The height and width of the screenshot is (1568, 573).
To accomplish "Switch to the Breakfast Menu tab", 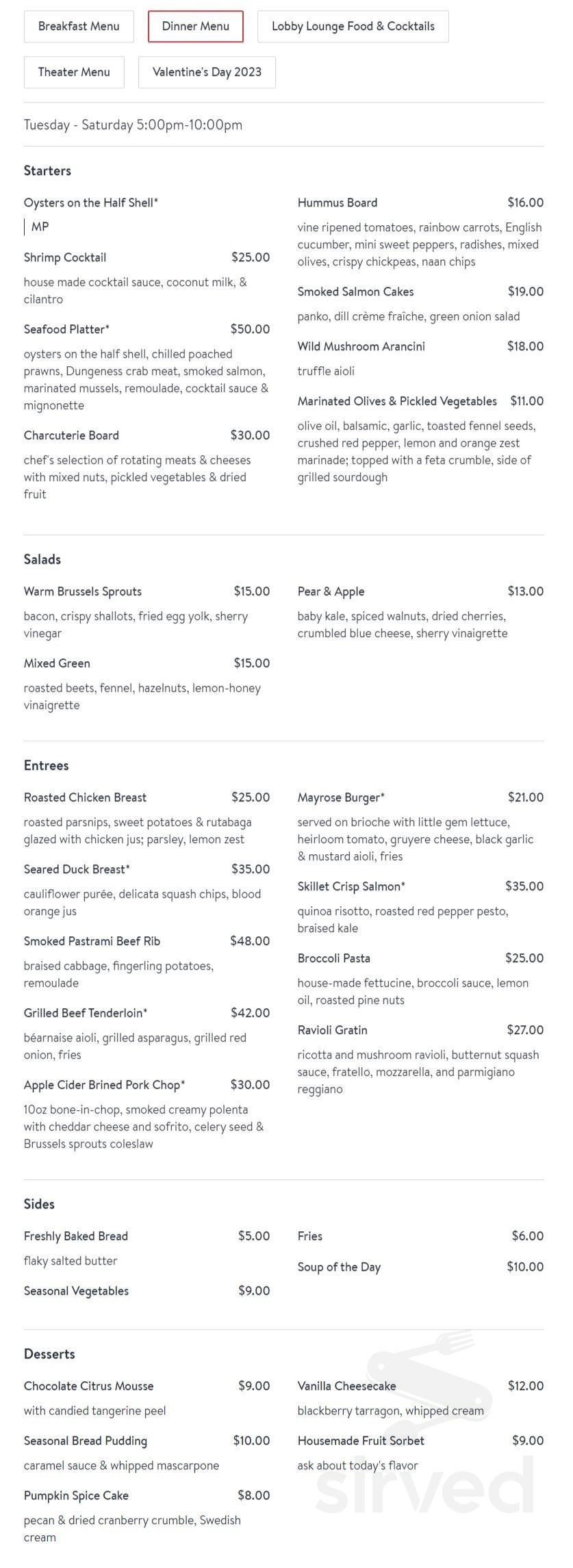I will (x=78, y=26).
